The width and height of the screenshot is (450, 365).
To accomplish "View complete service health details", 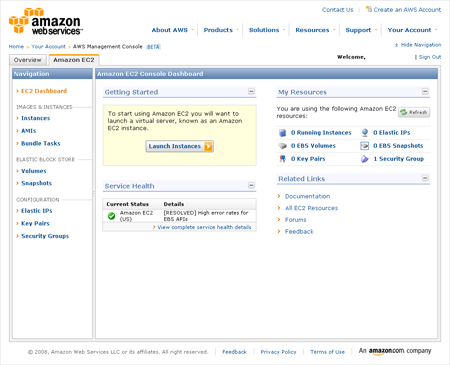I will [204, 227].
